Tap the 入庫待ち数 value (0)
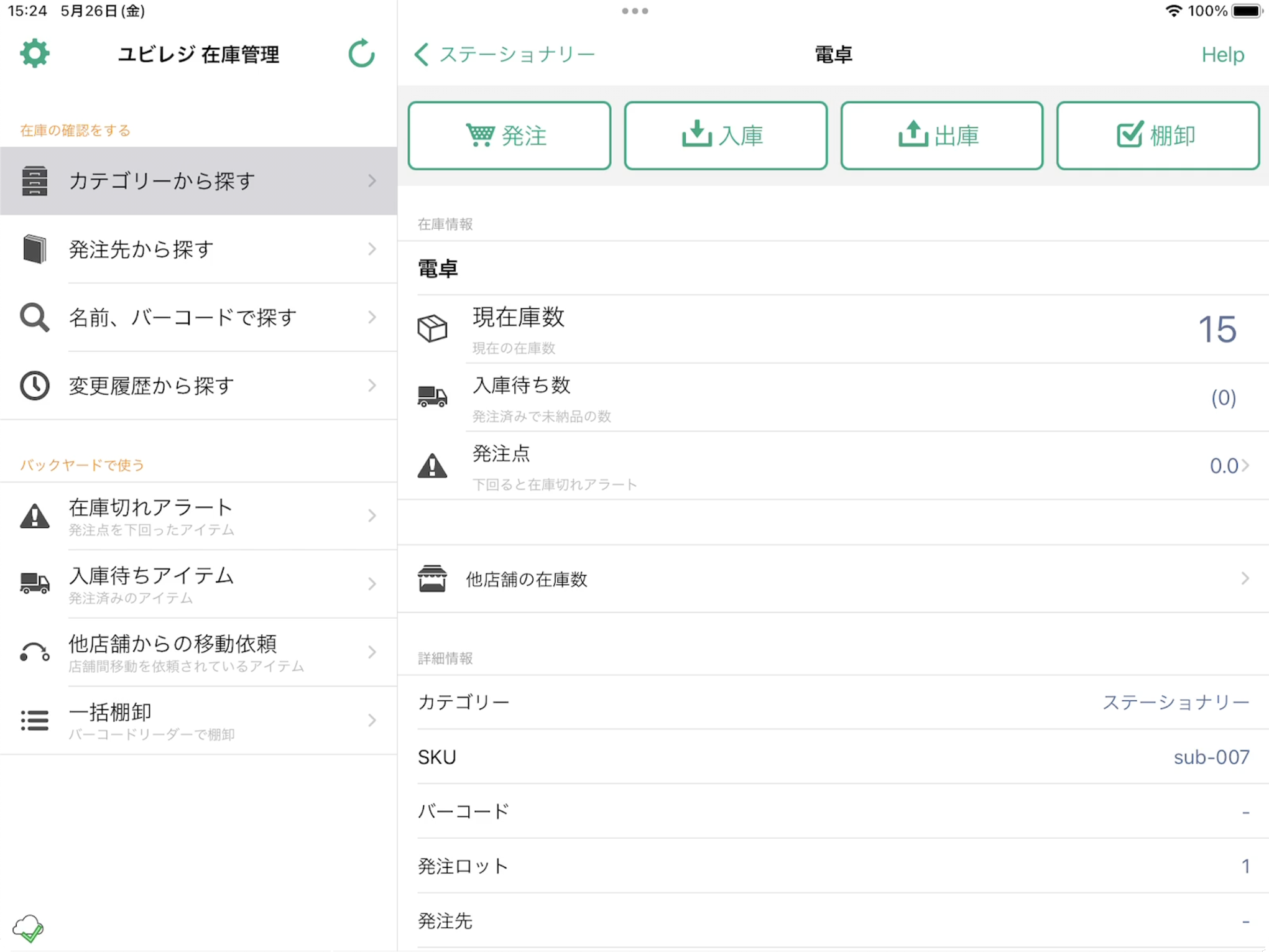Image resolution: width=1269 pixels, height=952 pixels. pos(1223,397)
